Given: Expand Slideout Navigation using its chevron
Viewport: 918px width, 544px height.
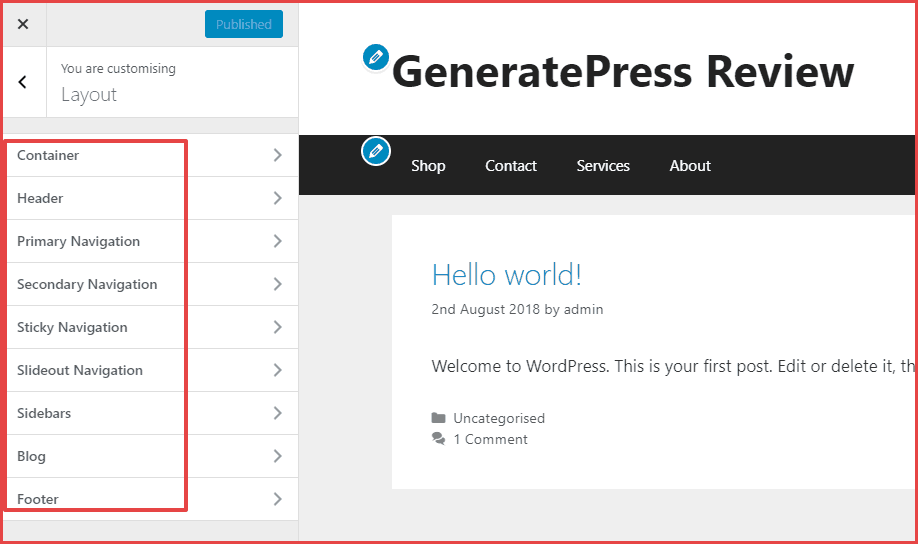Looking at the screenshot, I should [278, 370].
